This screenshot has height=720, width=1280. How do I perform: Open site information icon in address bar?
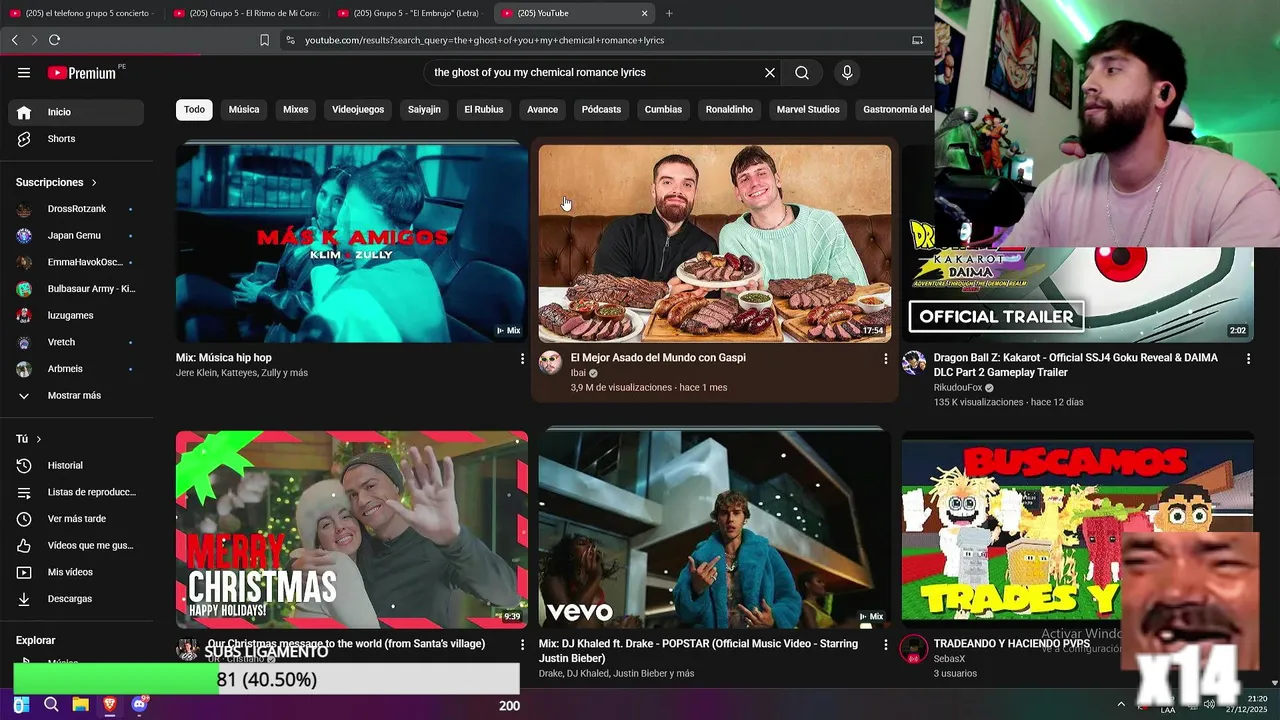[290, 40]
